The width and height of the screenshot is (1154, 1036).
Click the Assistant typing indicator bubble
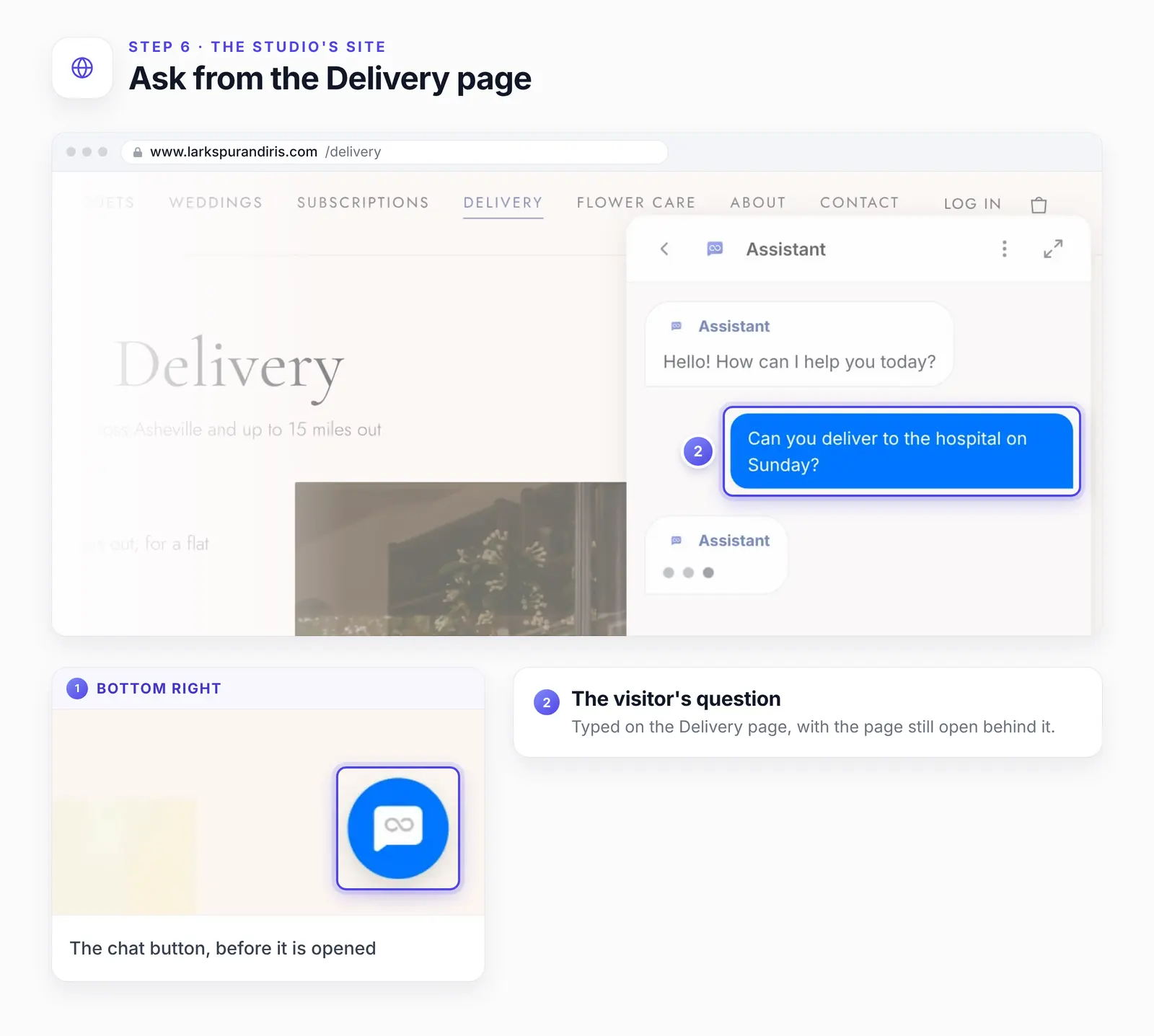coord(716,555)
